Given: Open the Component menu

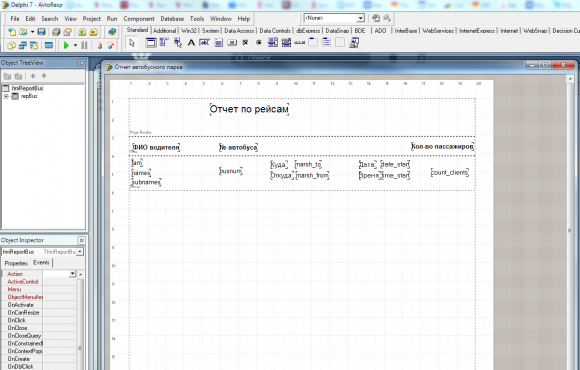Looking at the screenshot, I should (x=139, y=18).
